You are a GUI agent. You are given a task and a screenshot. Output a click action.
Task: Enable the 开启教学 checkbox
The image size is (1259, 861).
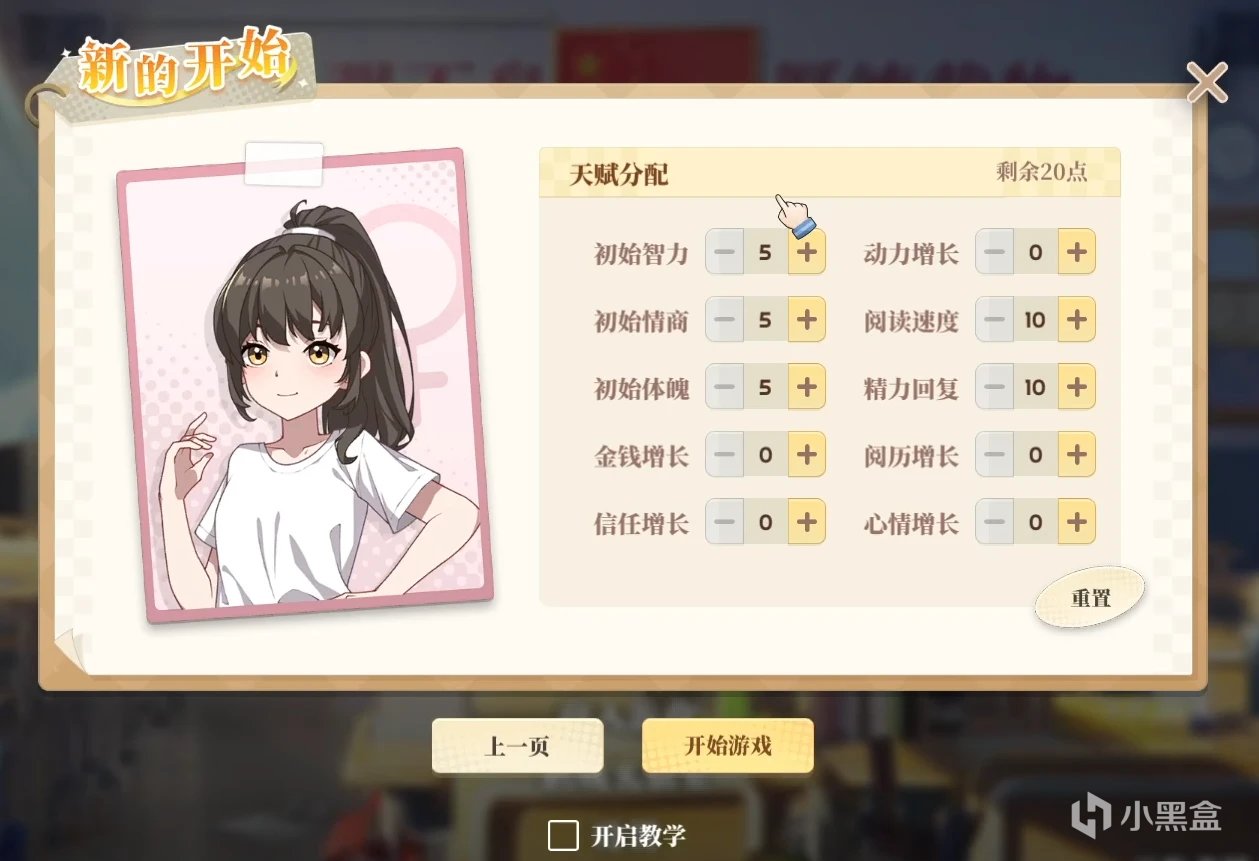pyautogui.click(x=563, y=835)
